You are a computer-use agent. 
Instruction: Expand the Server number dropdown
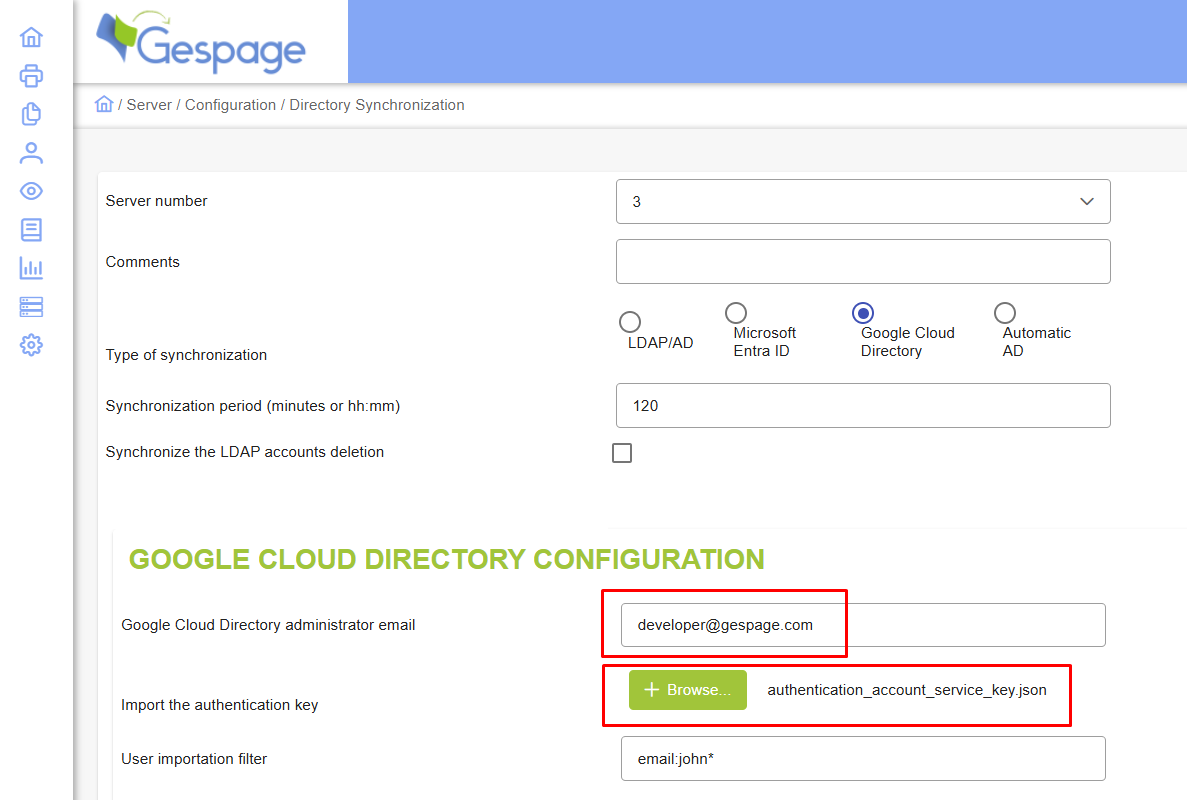(863, 201)
